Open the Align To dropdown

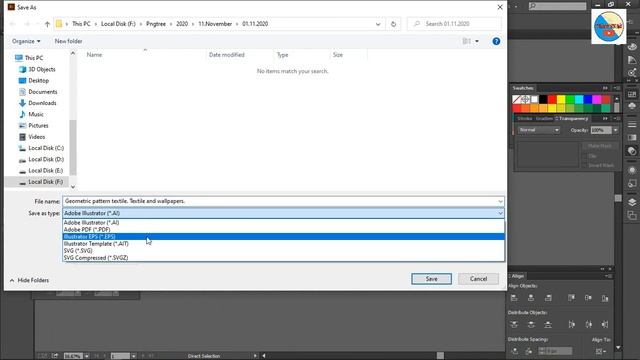coord(600,351)
